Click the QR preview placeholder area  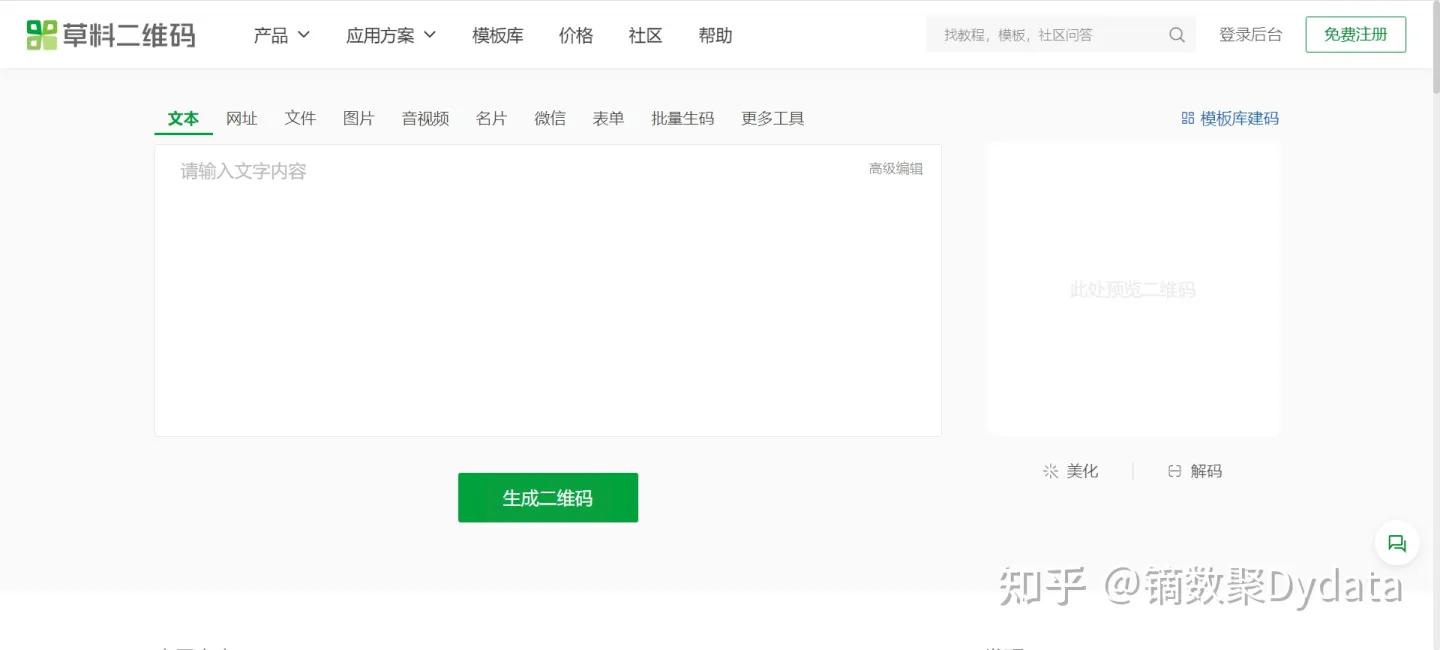(1132, 288)
